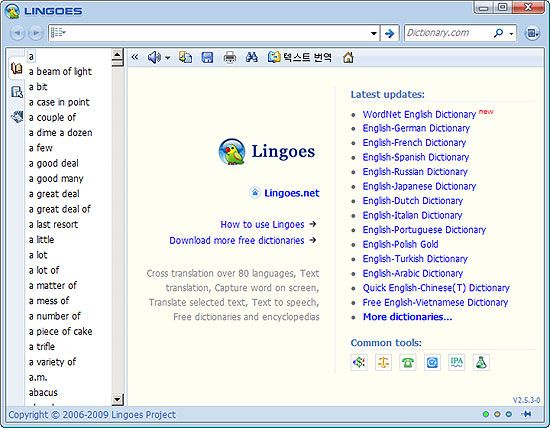Open English-Portuguese Dictionary link

tap(424, 230)
